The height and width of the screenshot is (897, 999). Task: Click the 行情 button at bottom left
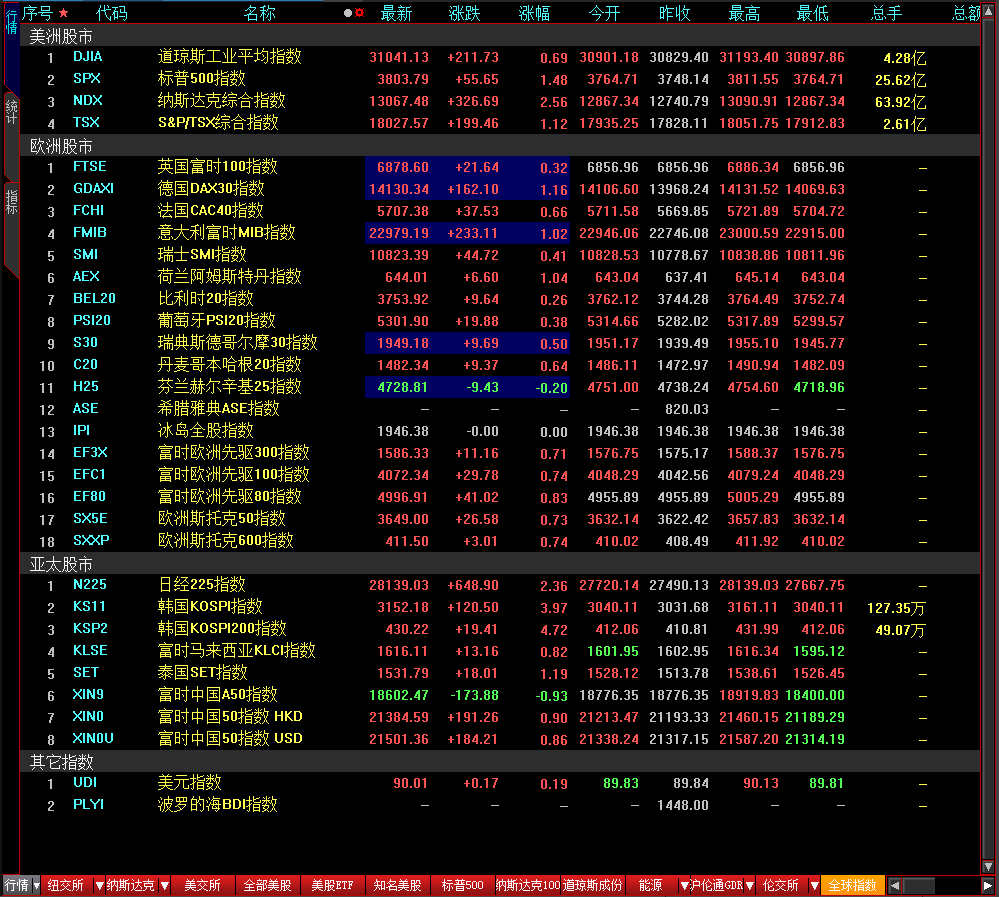pyautogui.click(x=17, y=885)
